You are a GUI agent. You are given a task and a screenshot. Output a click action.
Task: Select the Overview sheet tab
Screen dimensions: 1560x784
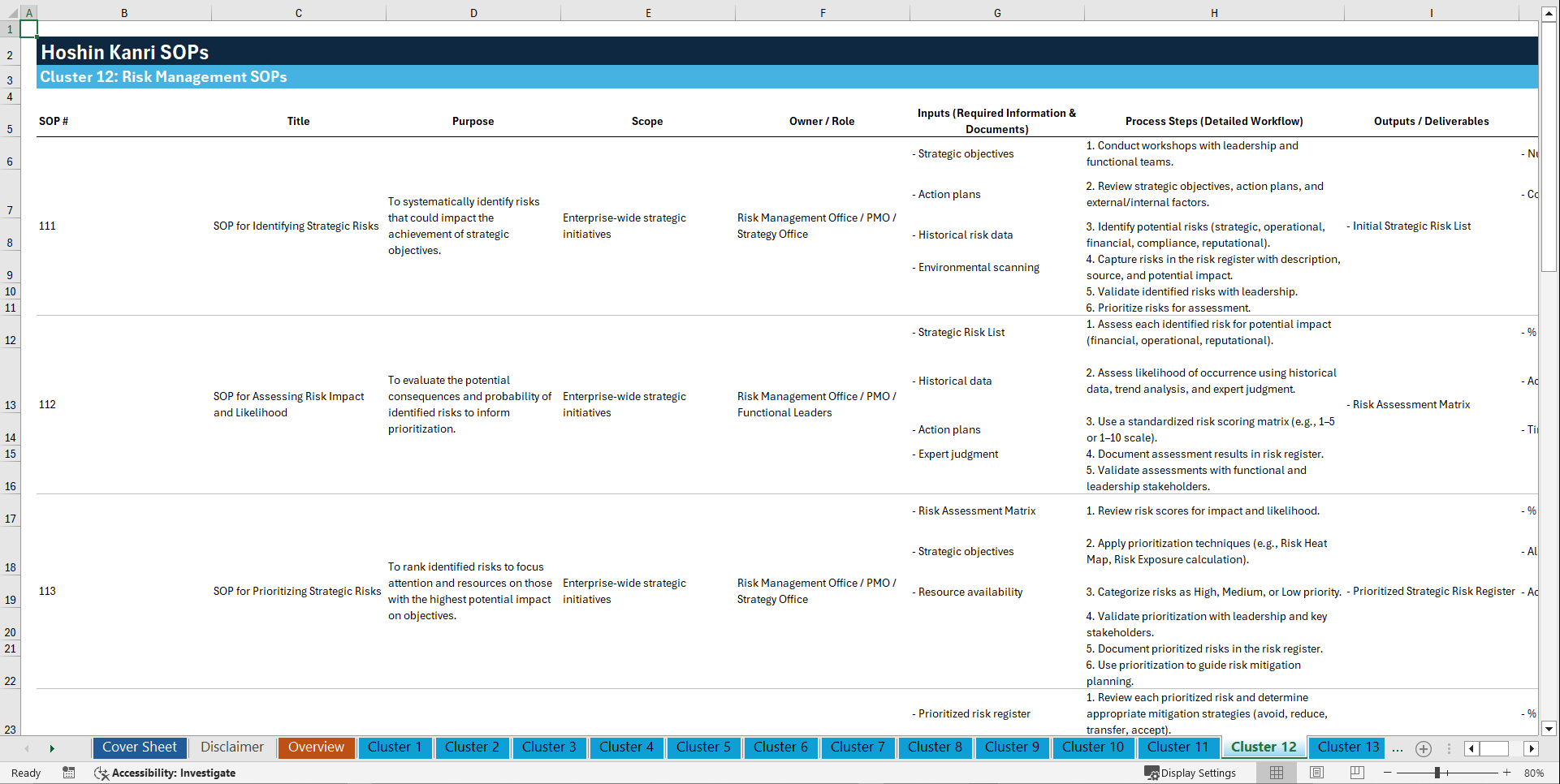[316, 747]
